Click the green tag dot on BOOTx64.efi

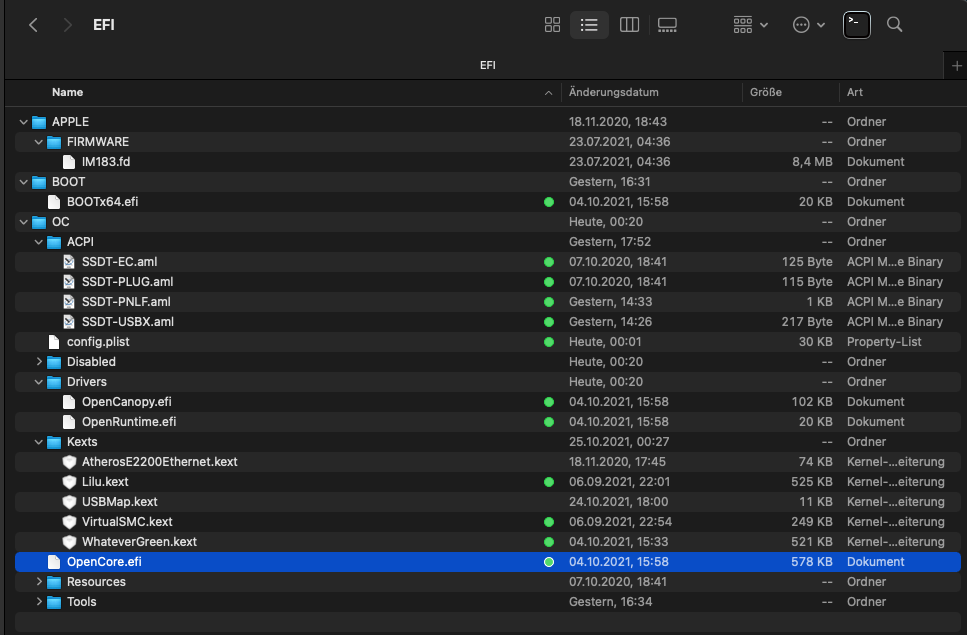(x=549, y=202)
